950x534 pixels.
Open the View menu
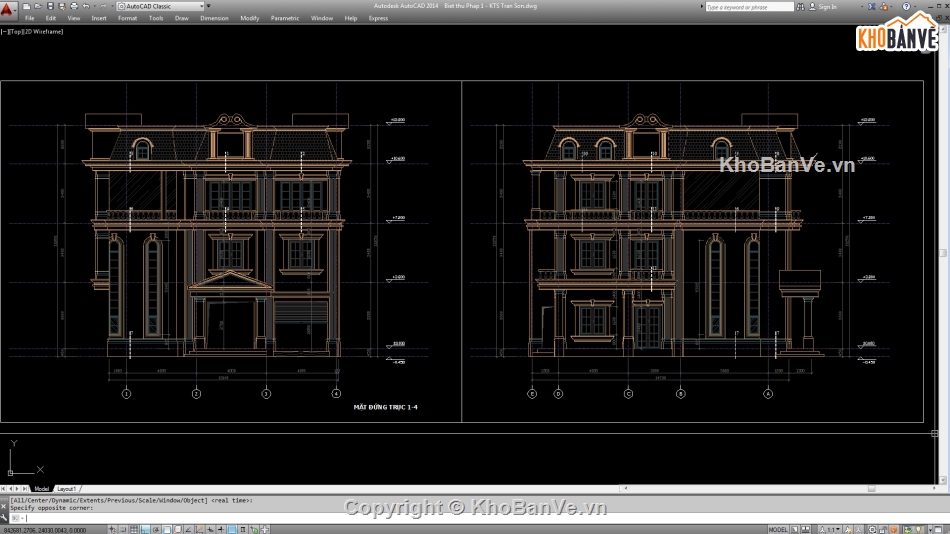(74, 18)
